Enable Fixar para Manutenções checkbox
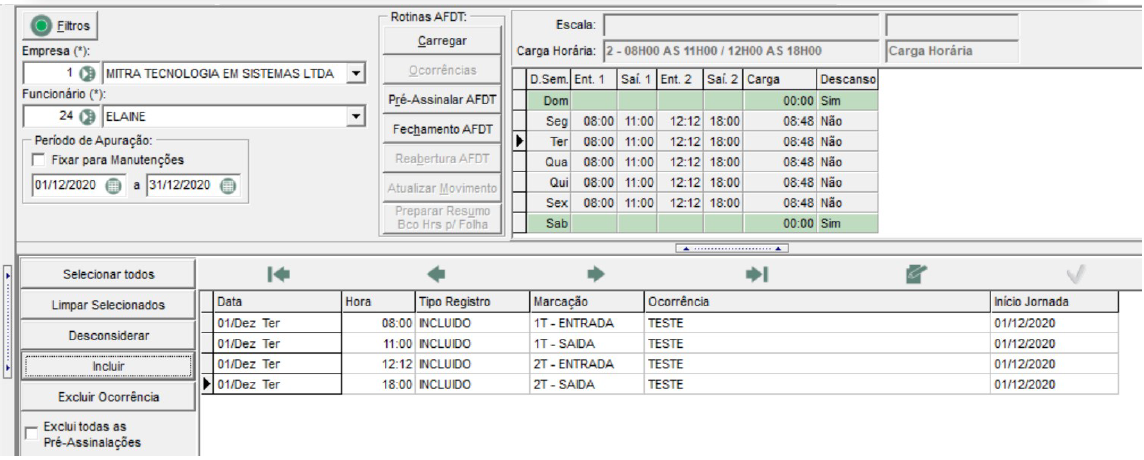The image size is (1144, 460). tap(39, 159)
